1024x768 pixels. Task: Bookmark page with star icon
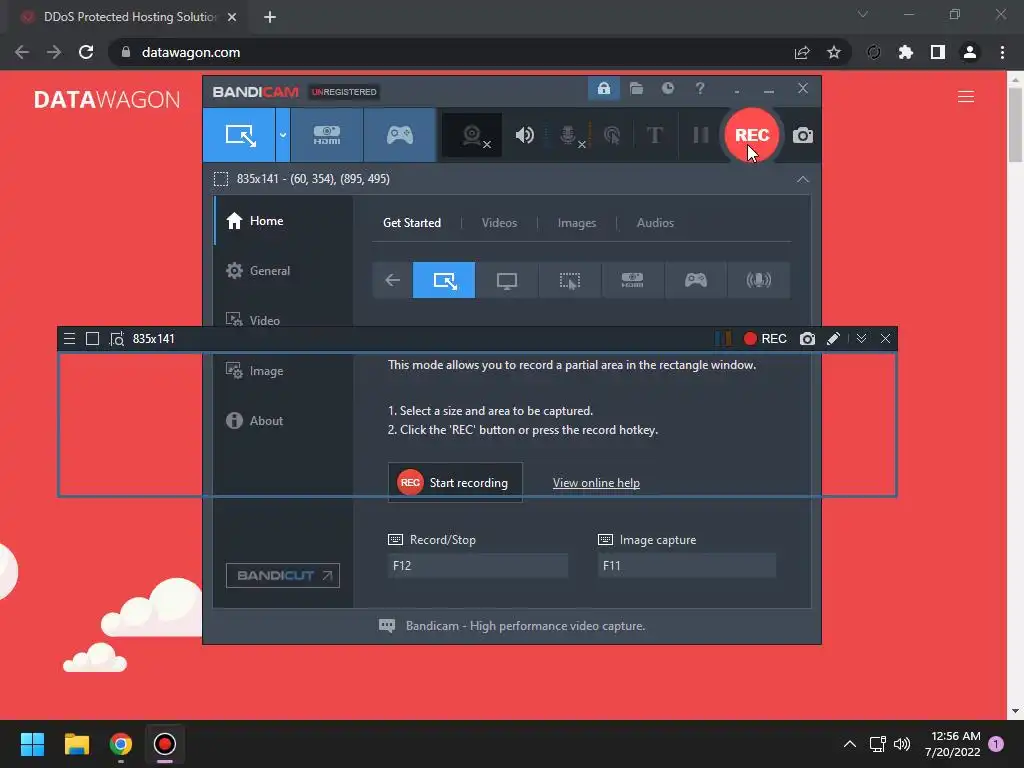point(833,52)
